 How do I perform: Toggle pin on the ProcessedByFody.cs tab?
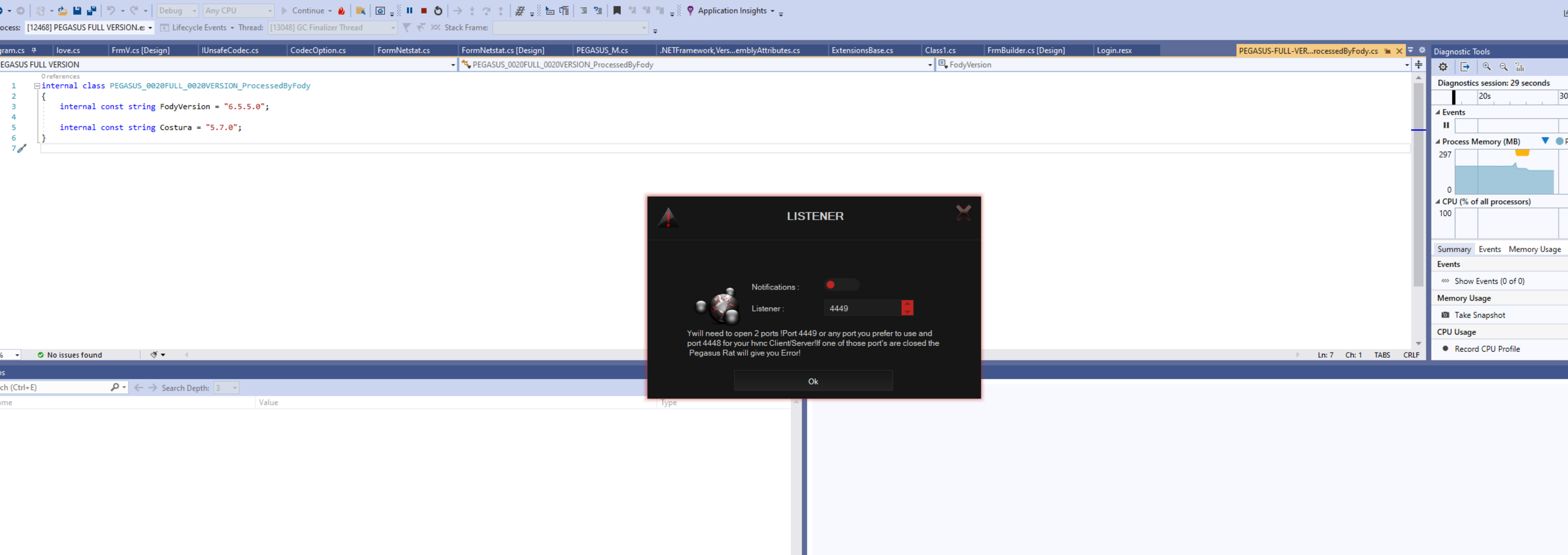coord(1388,51)
